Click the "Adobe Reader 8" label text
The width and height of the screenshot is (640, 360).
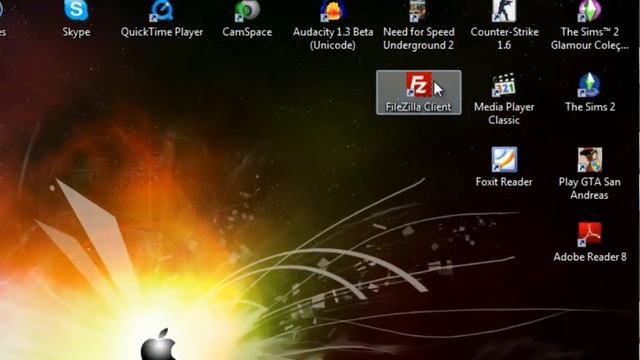590,257
